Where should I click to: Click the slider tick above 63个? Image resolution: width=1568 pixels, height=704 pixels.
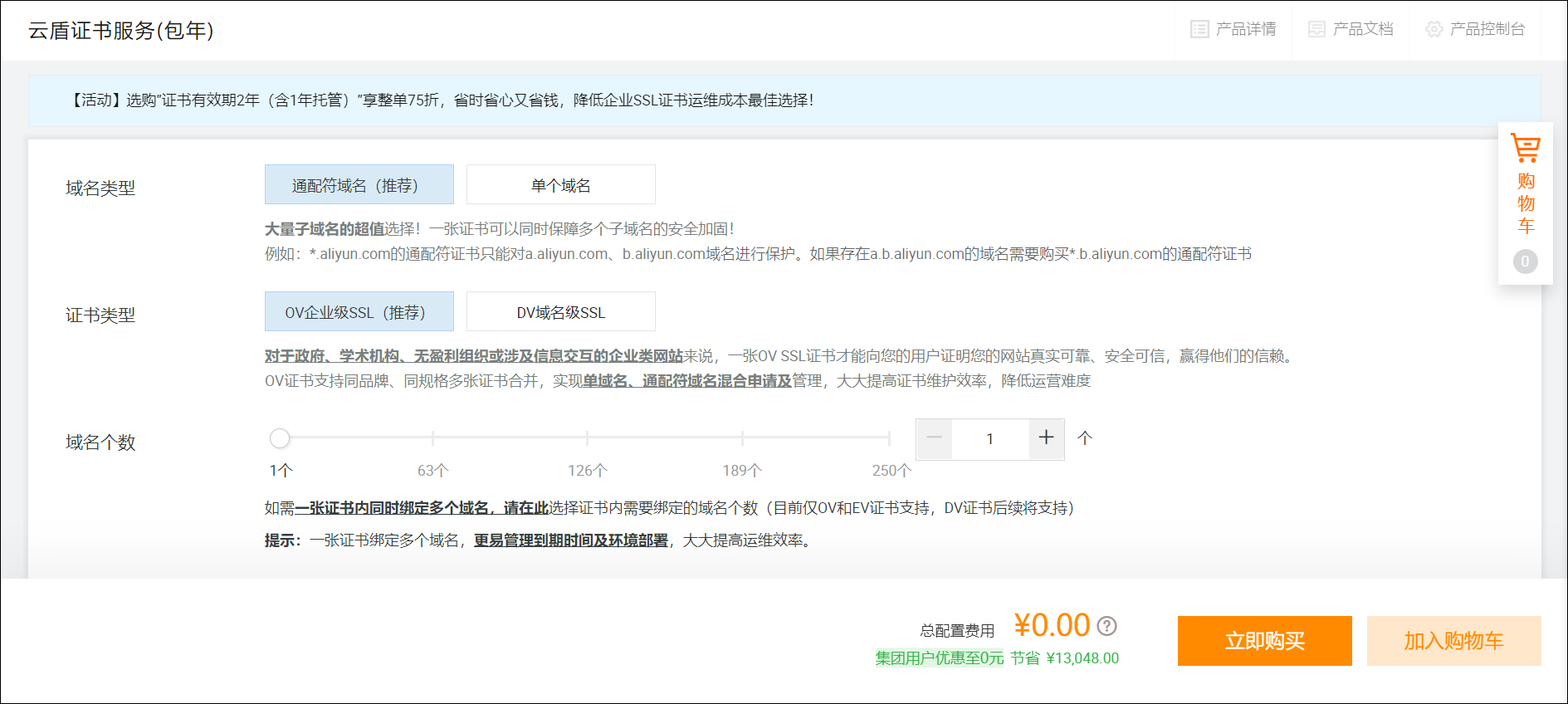(x=432, y=438)
